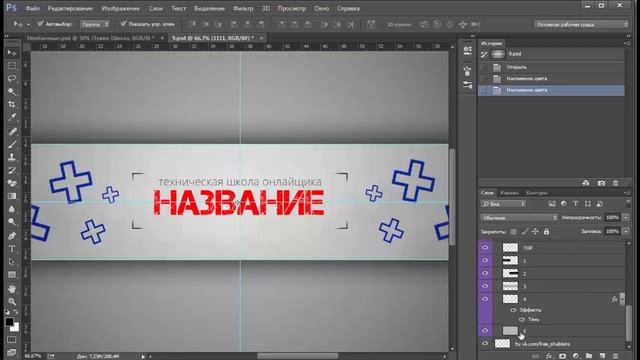Click the background color swatch
Viewport: 640px width, 360px height.
click(x=16, y=328)
